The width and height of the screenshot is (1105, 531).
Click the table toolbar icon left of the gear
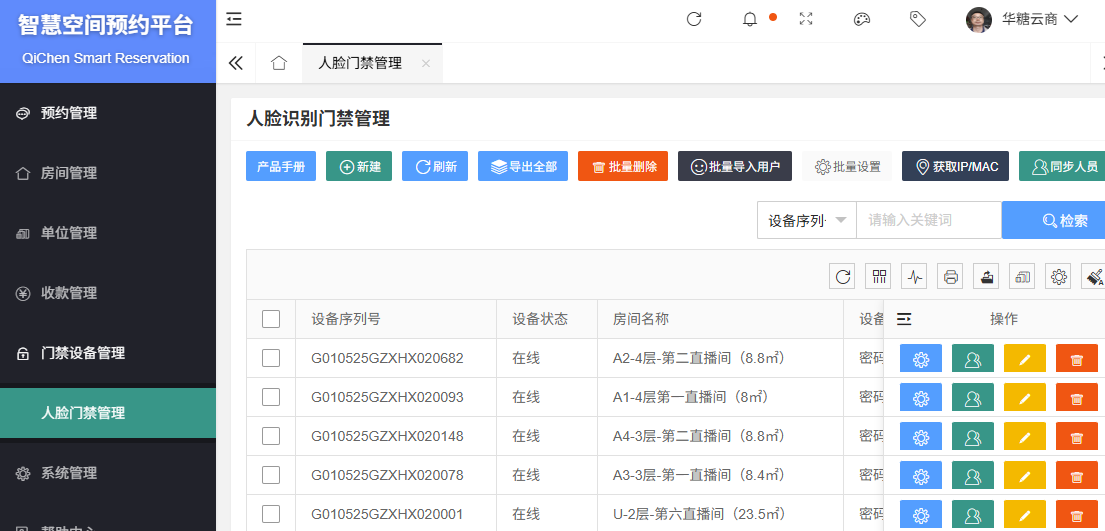click(x=1022, y=276)
